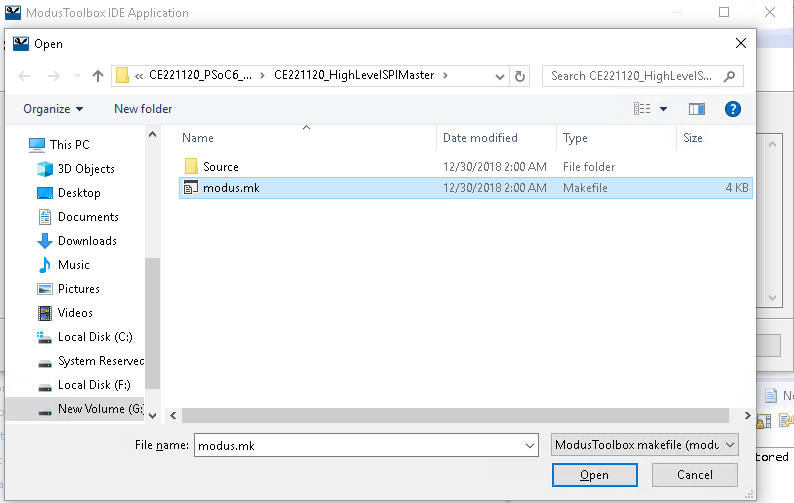Image resolution: width=794 pixels, height=503 pixels.
Task: Select the modus.mk file
Action: click(x=465, y=188)
